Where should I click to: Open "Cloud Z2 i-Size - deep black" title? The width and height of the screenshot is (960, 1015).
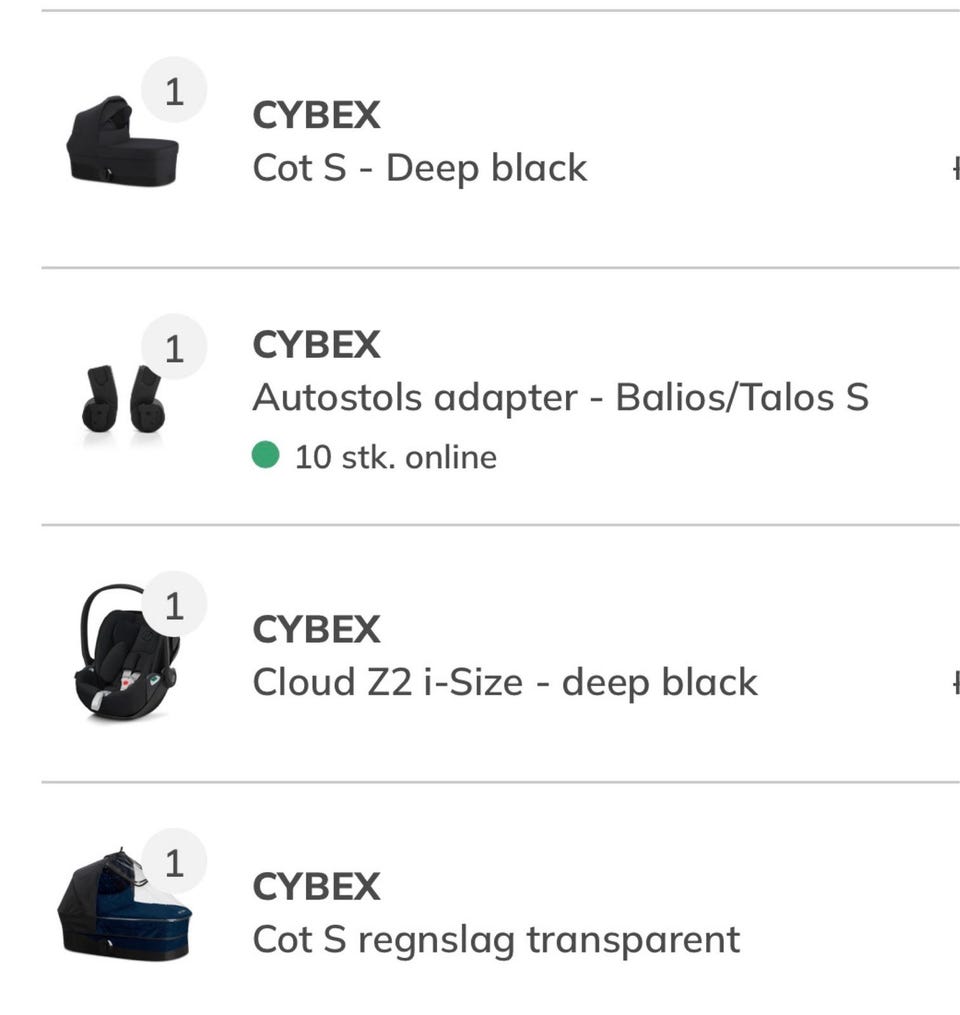(505, 682)
